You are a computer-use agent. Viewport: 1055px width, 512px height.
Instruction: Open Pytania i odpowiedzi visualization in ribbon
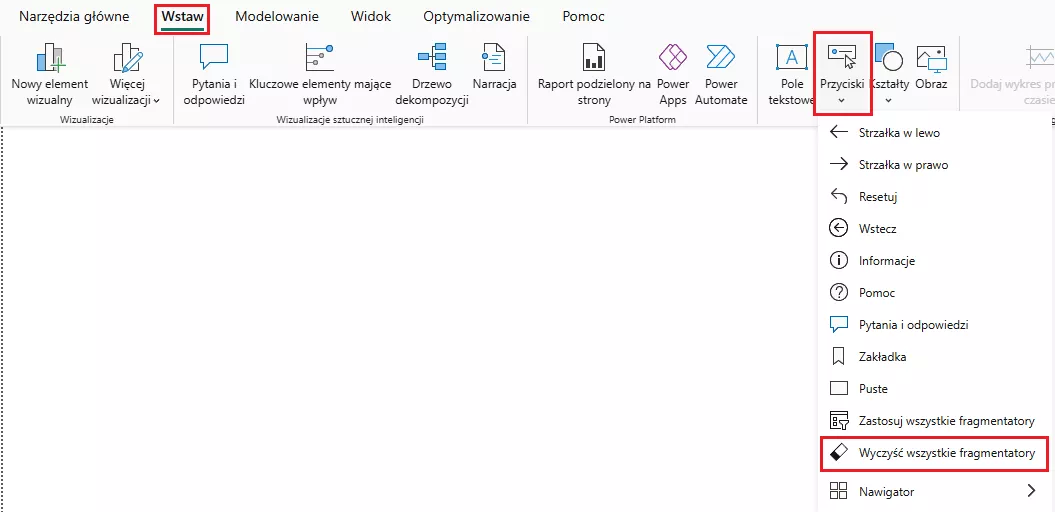tap(214, 60)
